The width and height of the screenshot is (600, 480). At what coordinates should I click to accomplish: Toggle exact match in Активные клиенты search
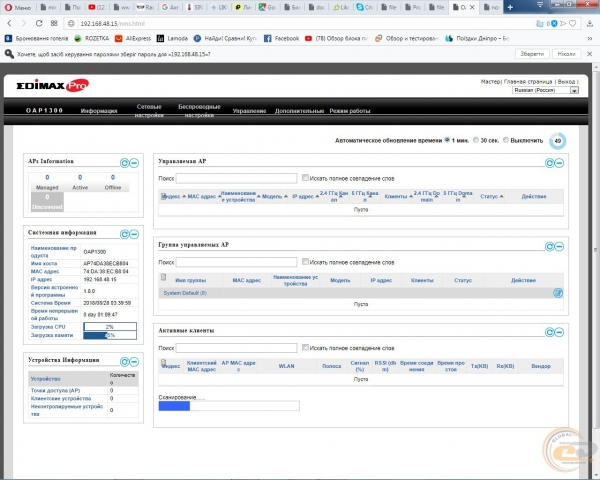click(305, 347)
